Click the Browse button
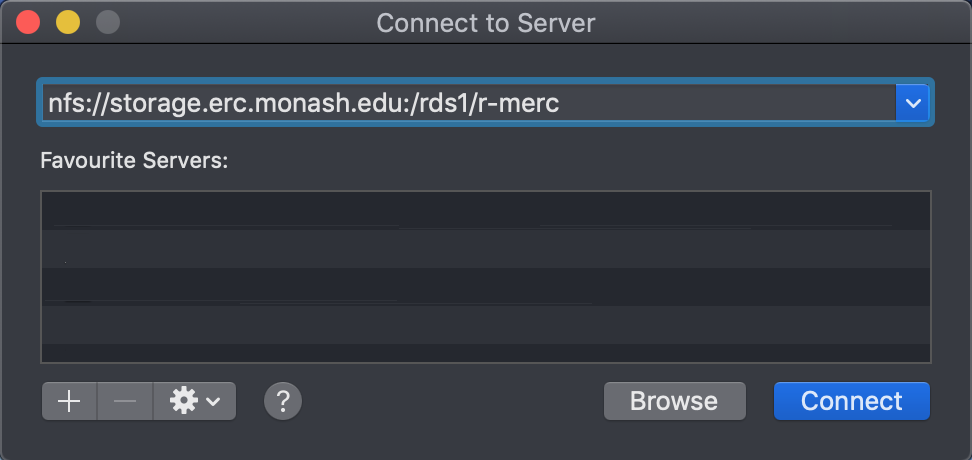972x460 pixels. 674,401
